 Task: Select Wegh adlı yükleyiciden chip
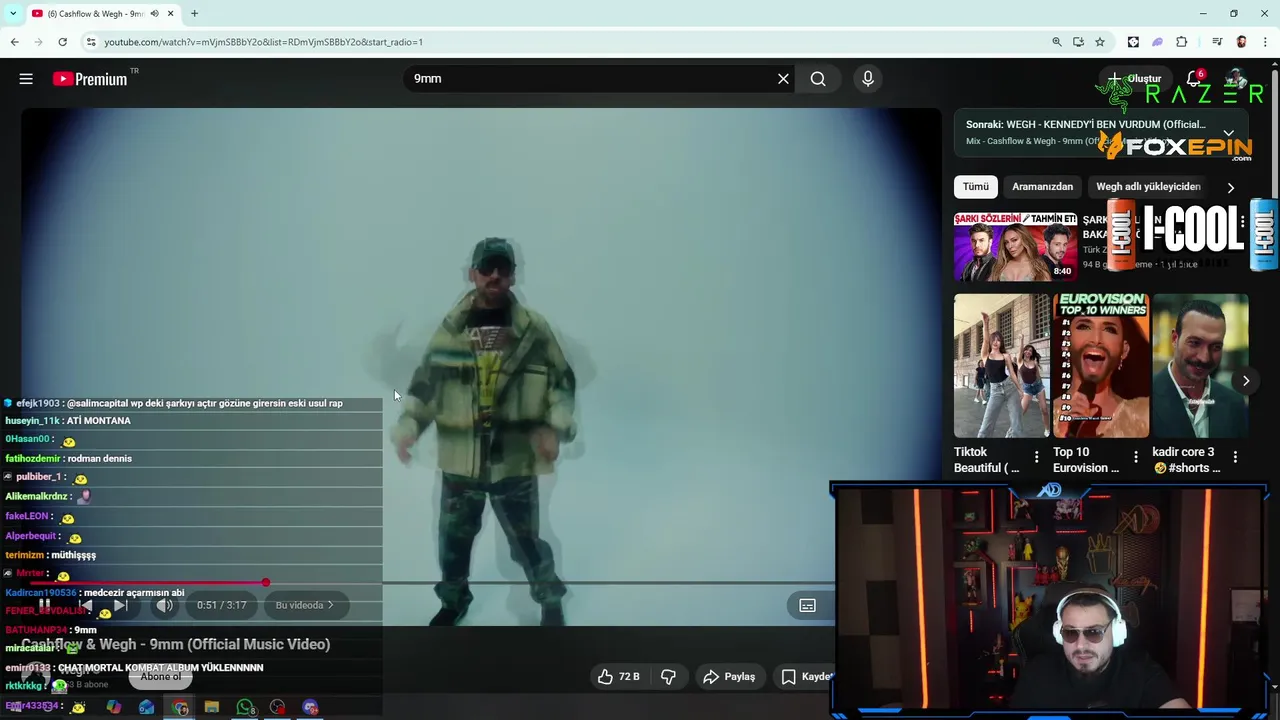click(x=1148, y=187)
